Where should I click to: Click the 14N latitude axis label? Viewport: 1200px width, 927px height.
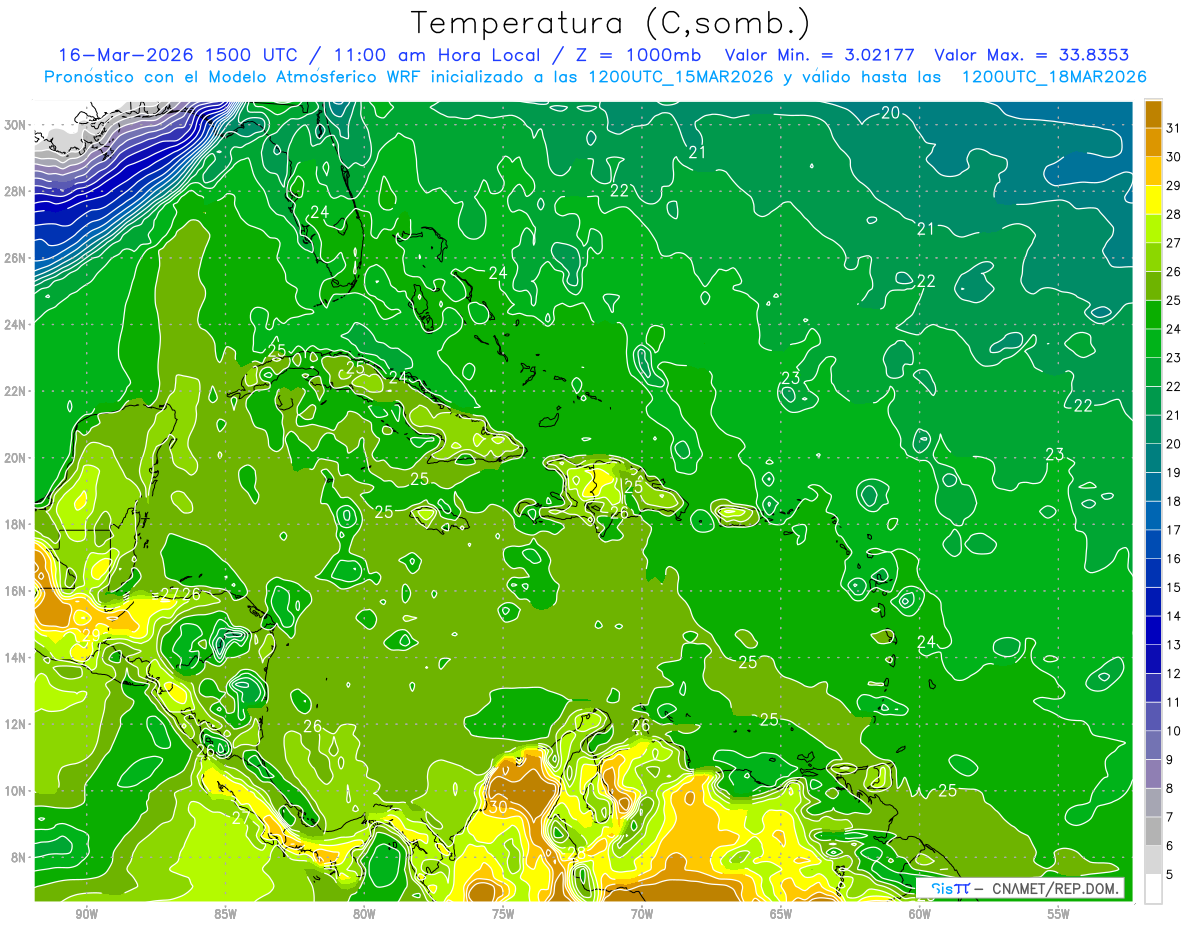pyautogui.click(x=17, y=658)
